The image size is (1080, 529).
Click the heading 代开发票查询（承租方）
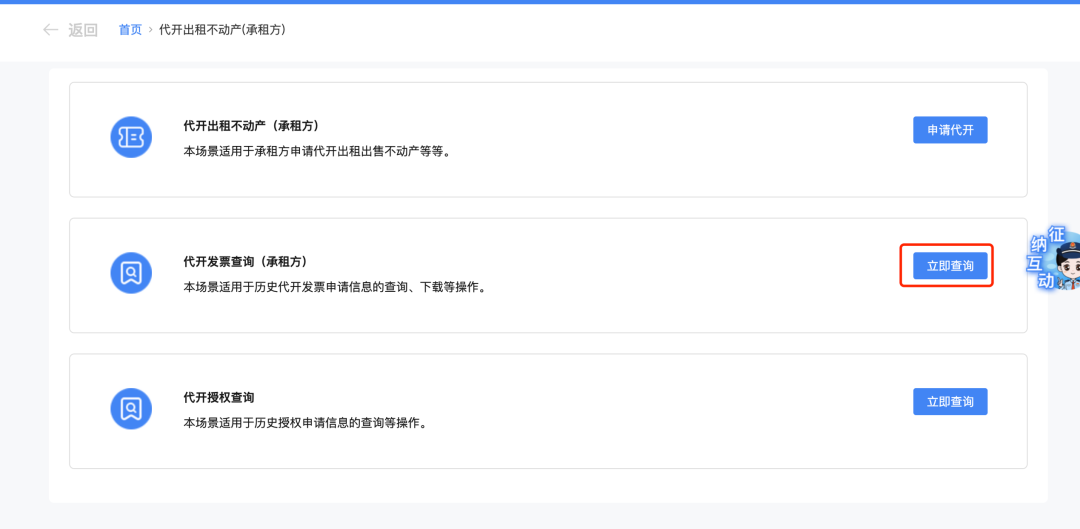point(245,262)
